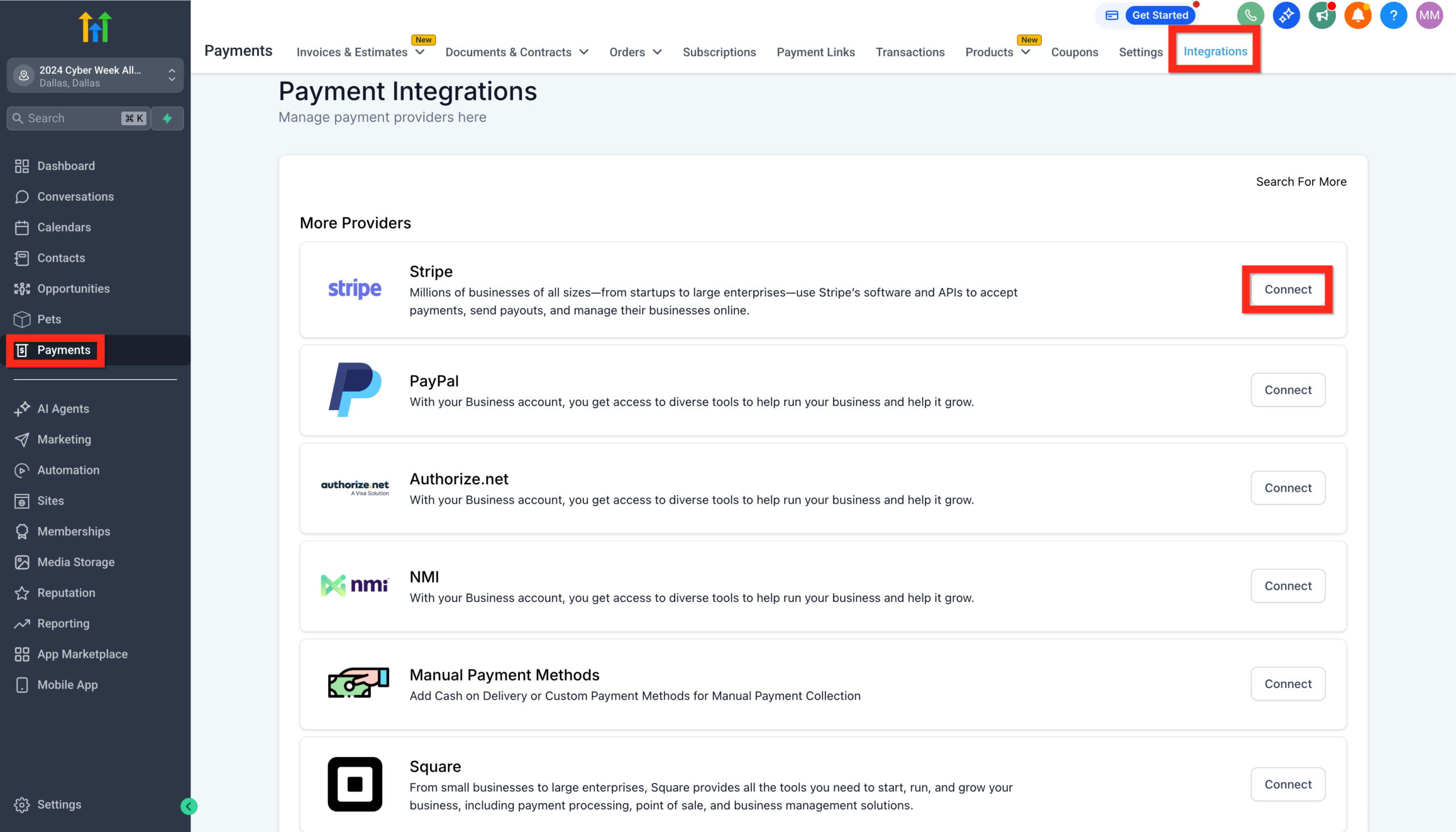Open announcements via the megaphone icon
Screen dimensions: 1456x832
pyautogui.click(x=1322, y=15)
